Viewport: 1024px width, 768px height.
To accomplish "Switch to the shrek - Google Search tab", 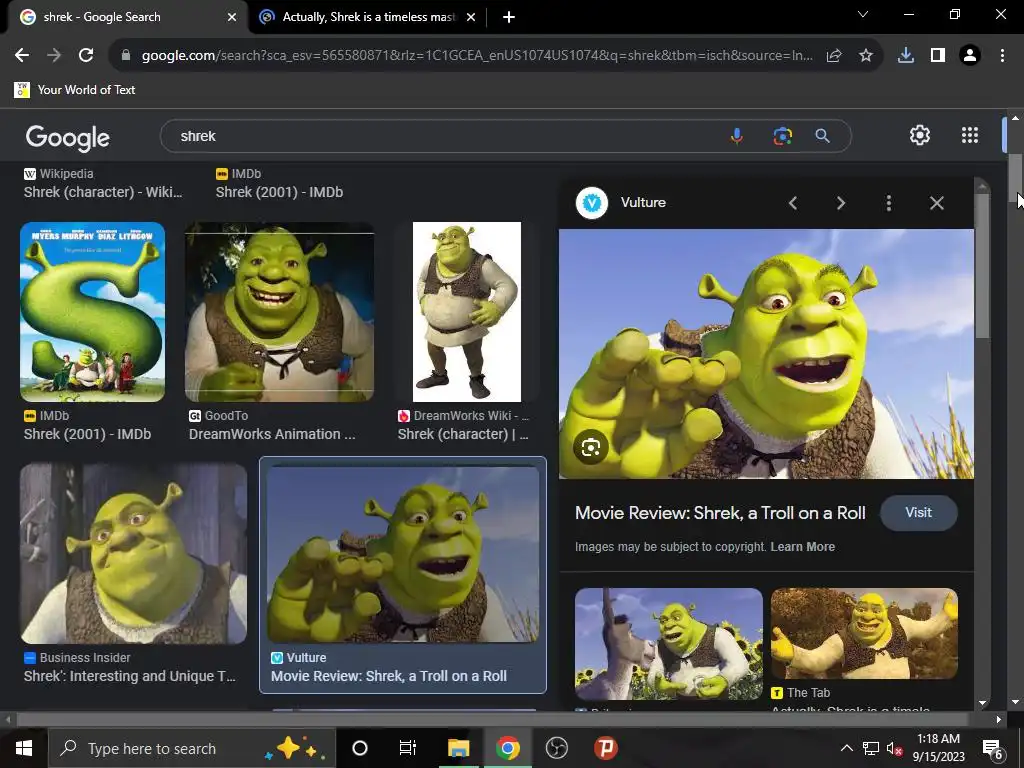I will point(124,17).
